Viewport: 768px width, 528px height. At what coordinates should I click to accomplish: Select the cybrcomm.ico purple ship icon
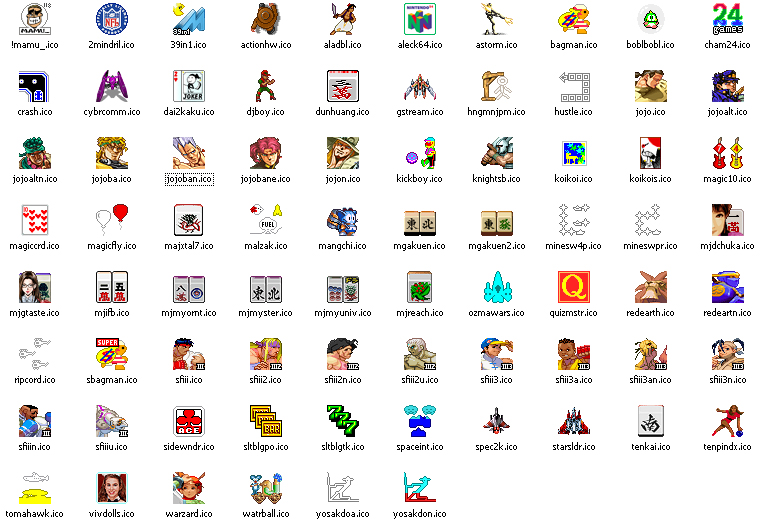coord(112,86)
